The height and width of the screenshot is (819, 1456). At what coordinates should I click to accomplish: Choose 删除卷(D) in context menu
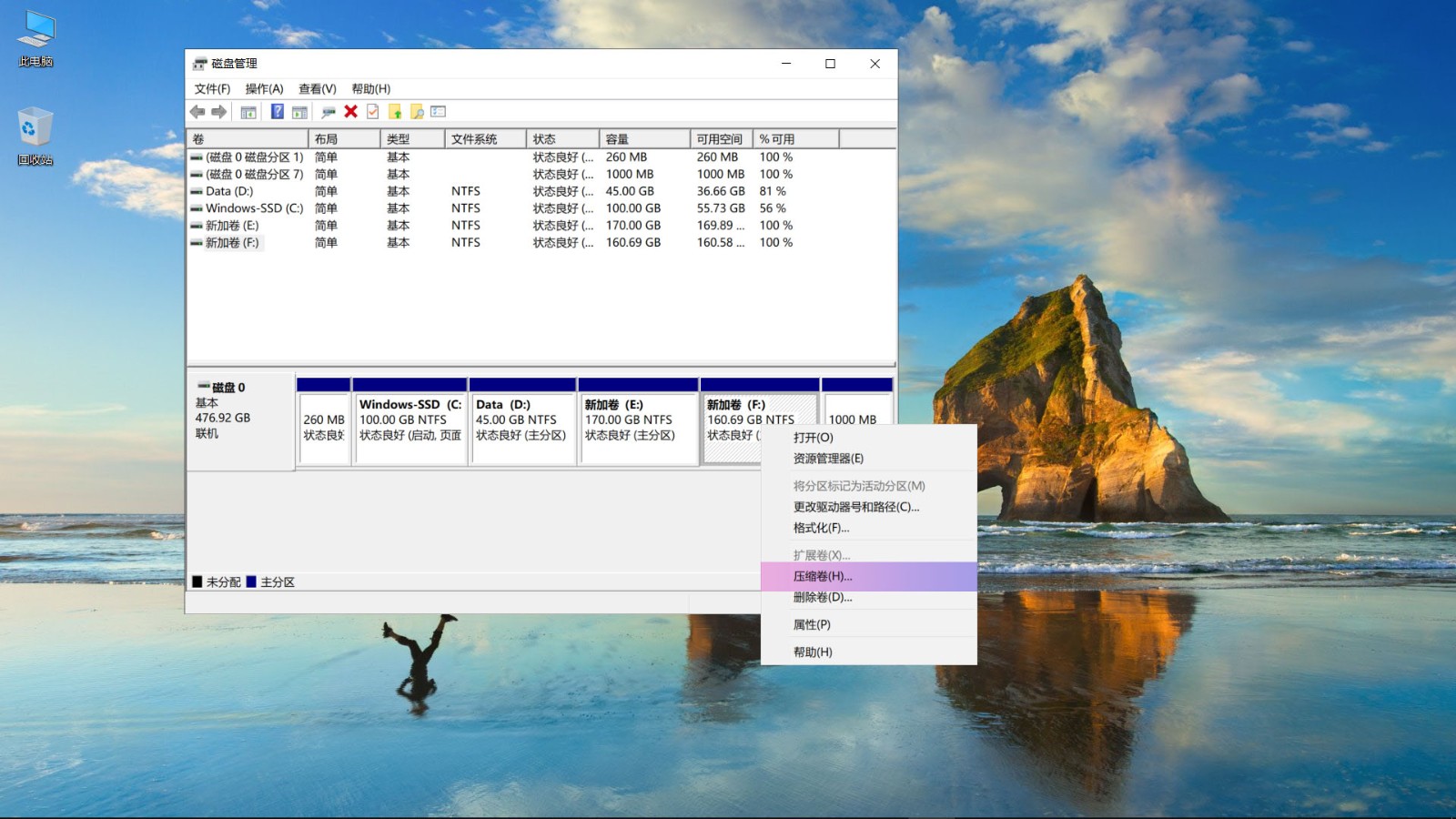click(x=869, y=598)
